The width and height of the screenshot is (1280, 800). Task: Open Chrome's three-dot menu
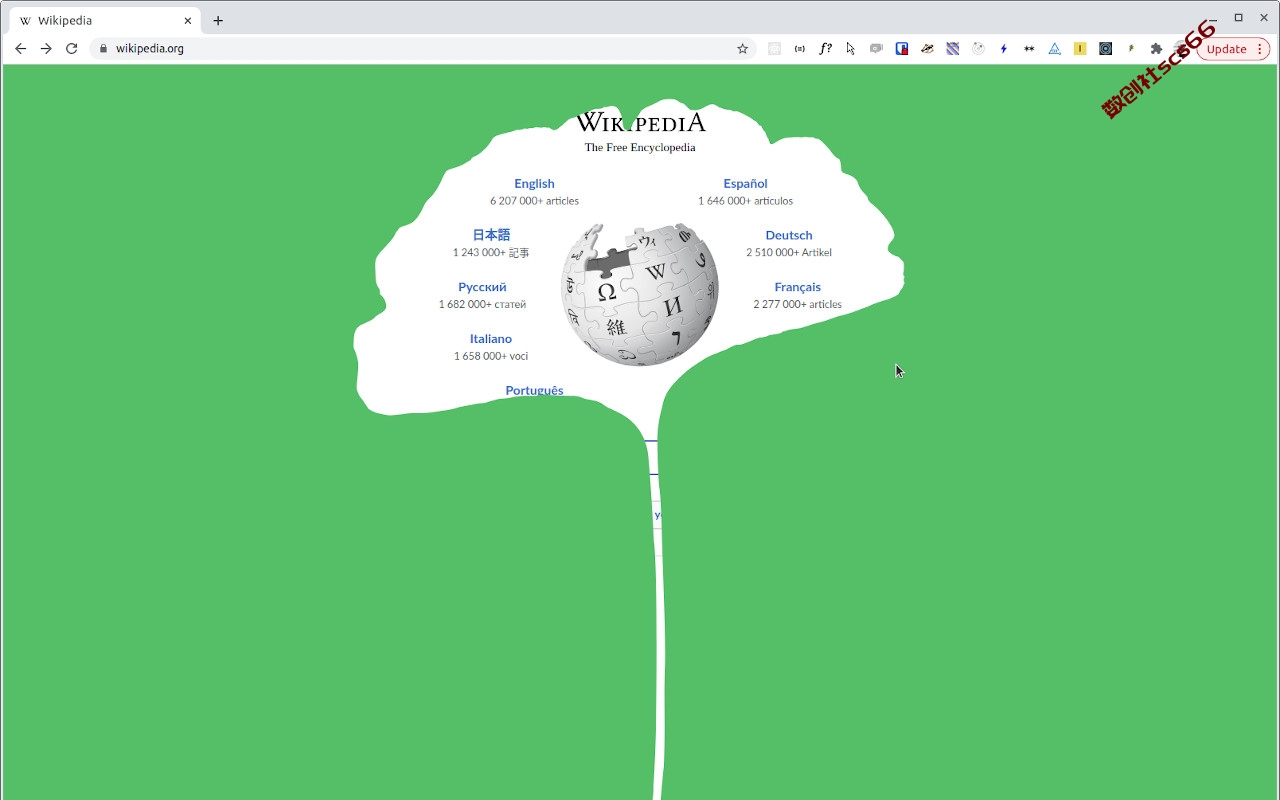coord(1260,49)
